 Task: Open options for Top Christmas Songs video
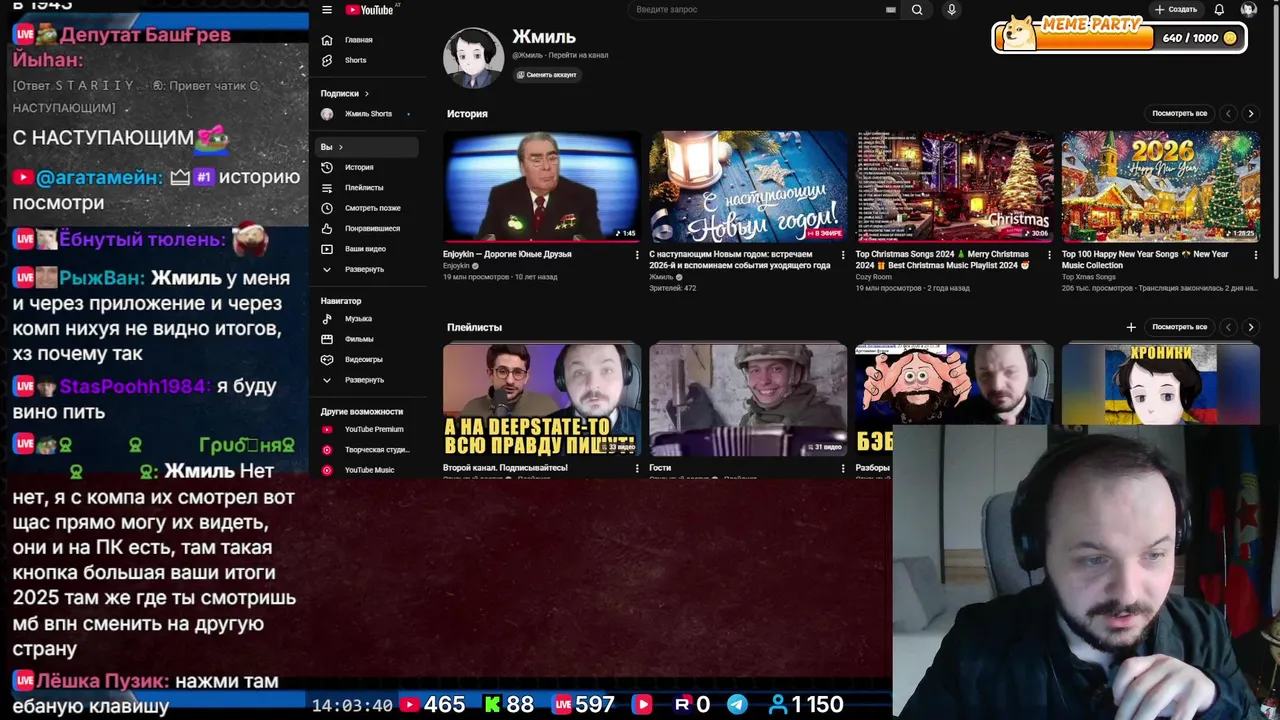point(1049,255)
